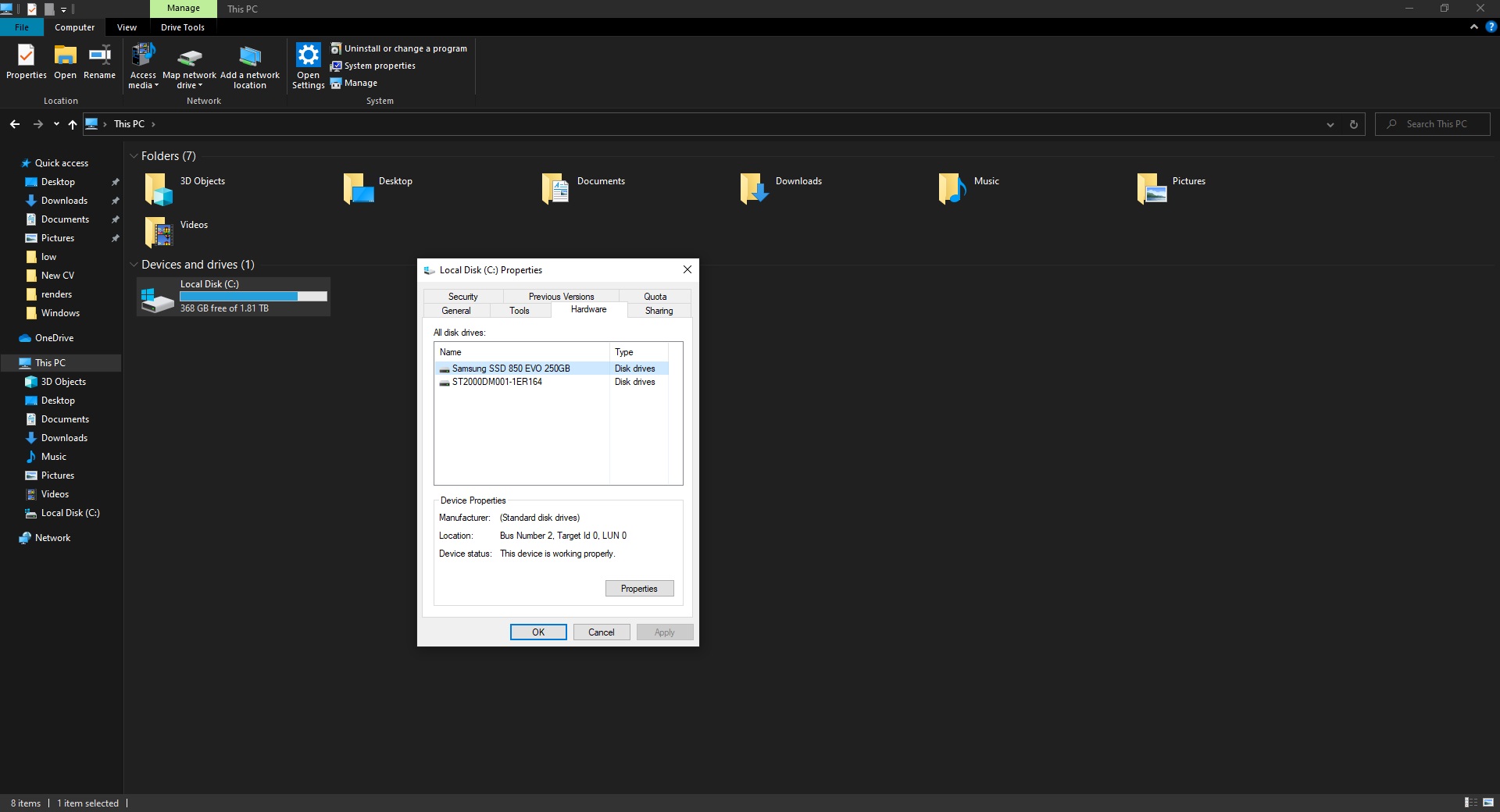Screen dimensions: 1500x812
Task: Go back with the back arrow
Action: click(15, 124)
